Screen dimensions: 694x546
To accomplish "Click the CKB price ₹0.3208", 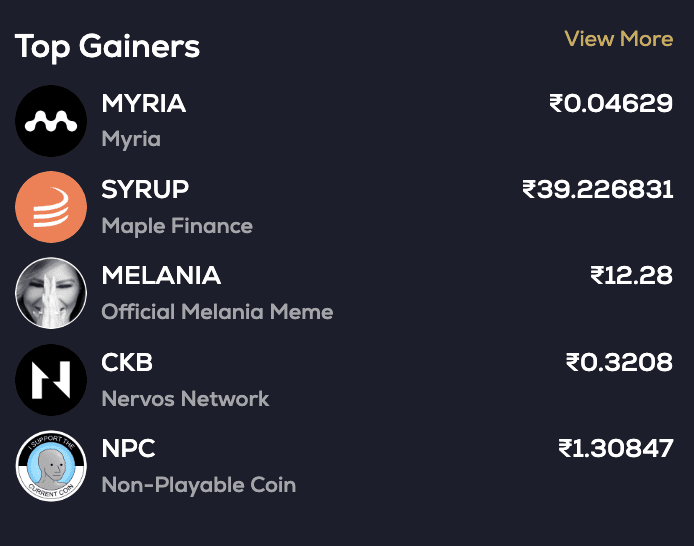I will tap(619, 362).
